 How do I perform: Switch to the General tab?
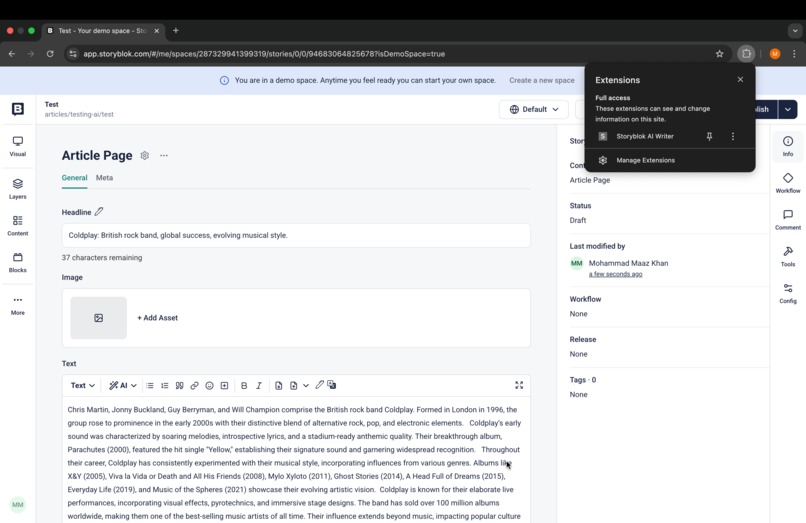[x=75, y=177]
